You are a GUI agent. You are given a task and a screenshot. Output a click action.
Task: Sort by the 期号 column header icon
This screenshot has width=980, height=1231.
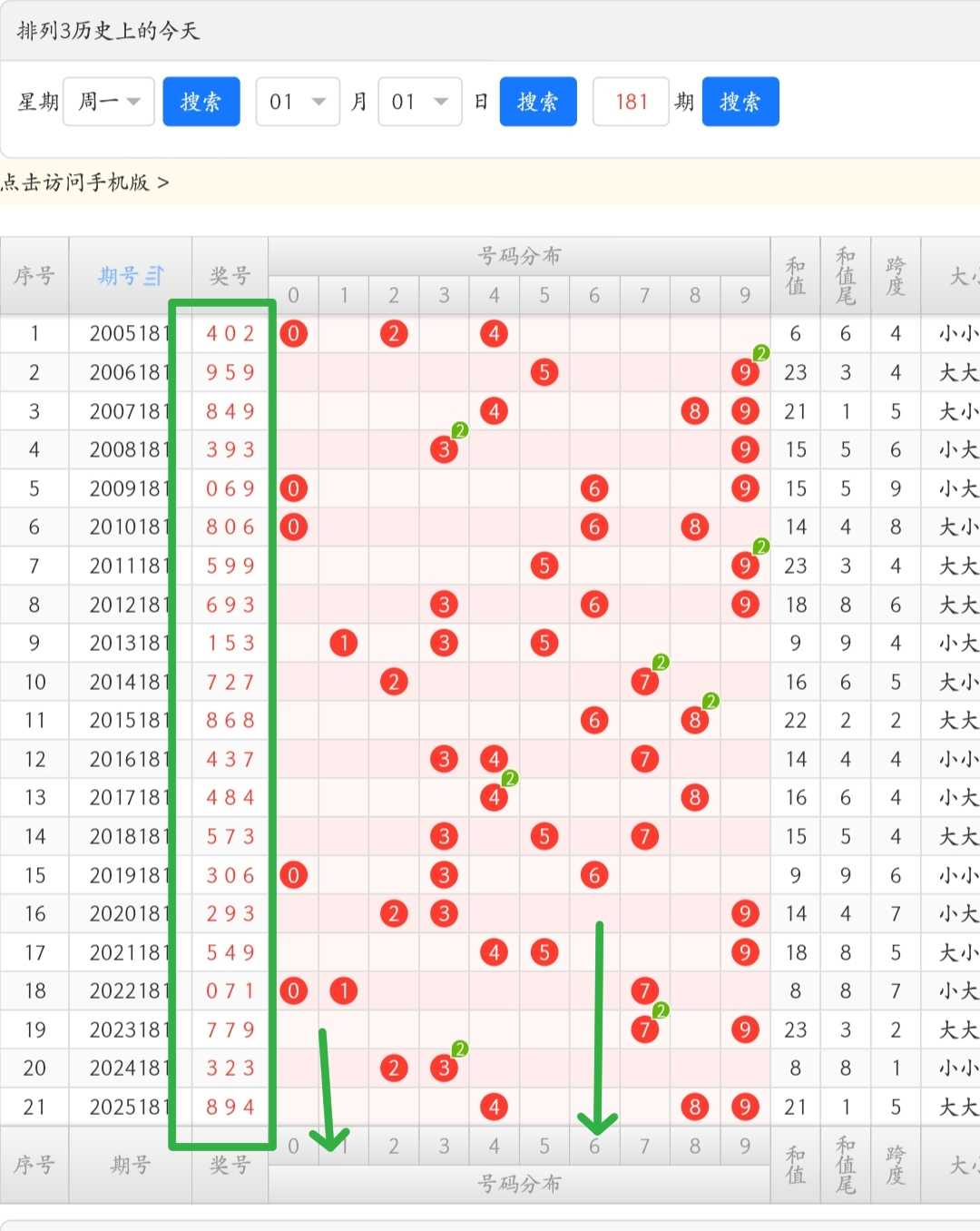[x=154, y=275]
